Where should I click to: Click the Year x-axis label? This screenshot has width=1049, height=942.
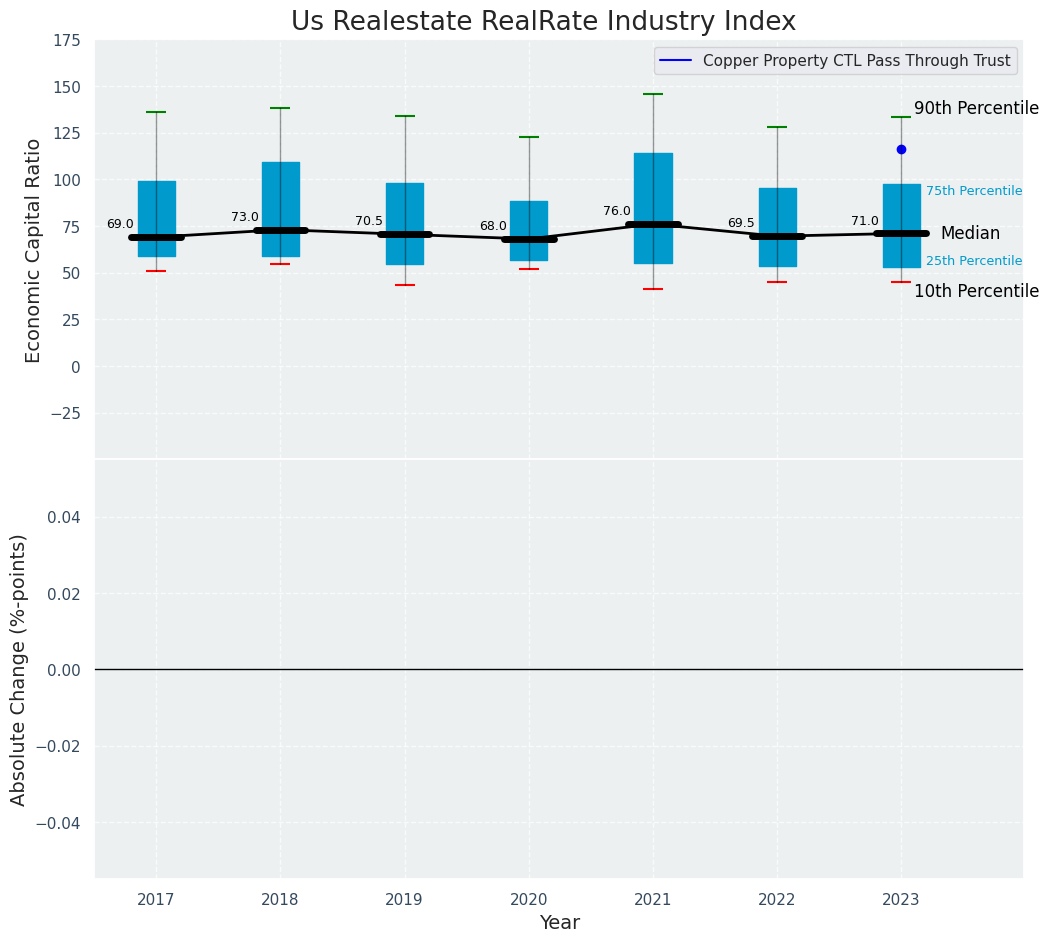[x=559, y=923]
